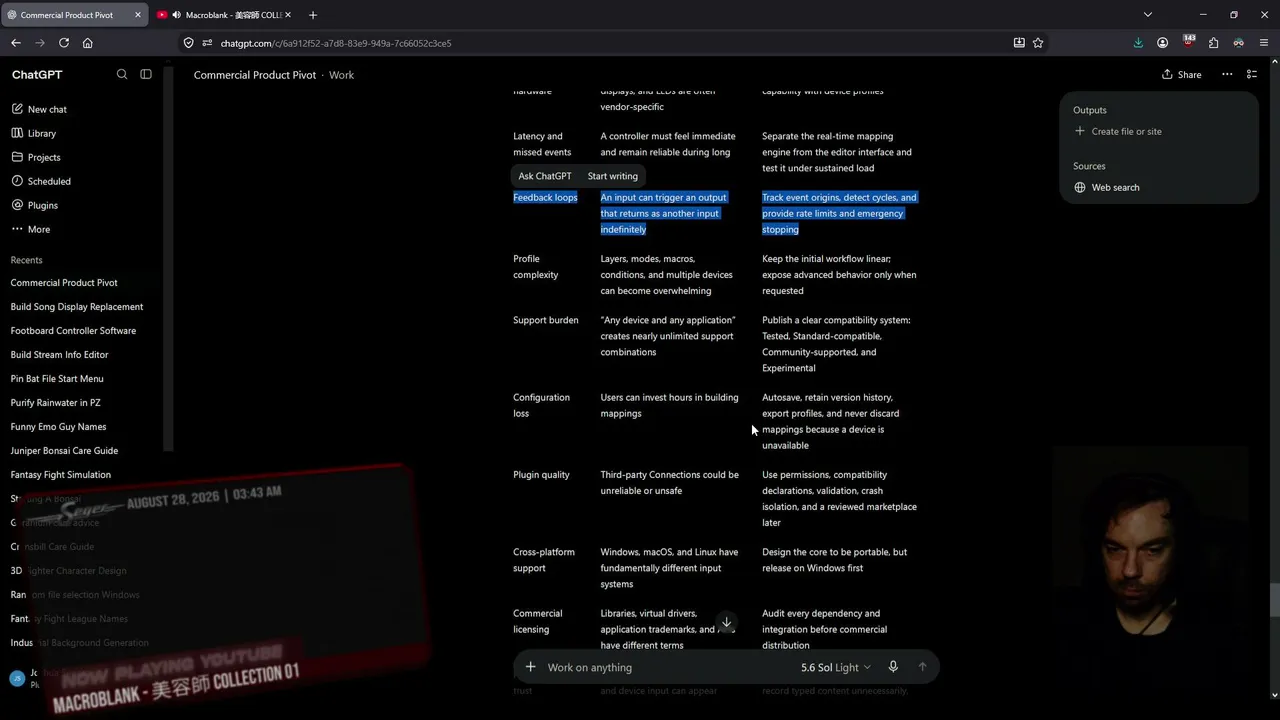Expand the More sidebar menu

click(39, 229)
